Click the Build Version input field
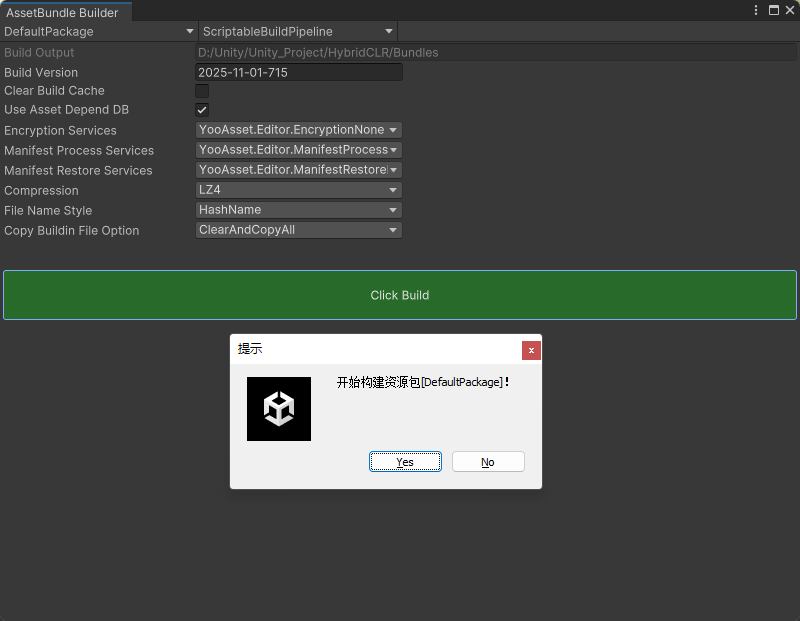 tap(299, 72)
